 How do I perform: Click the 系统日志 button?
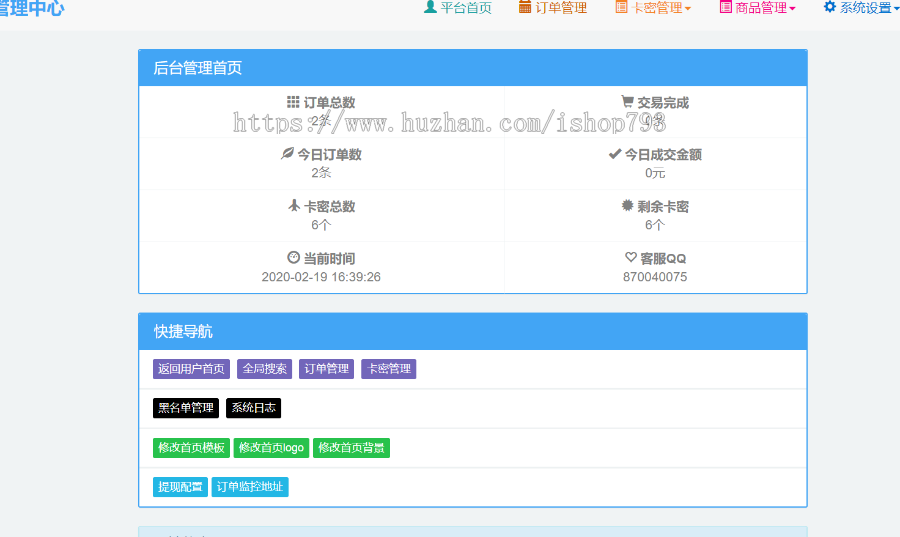click(253, 408)
